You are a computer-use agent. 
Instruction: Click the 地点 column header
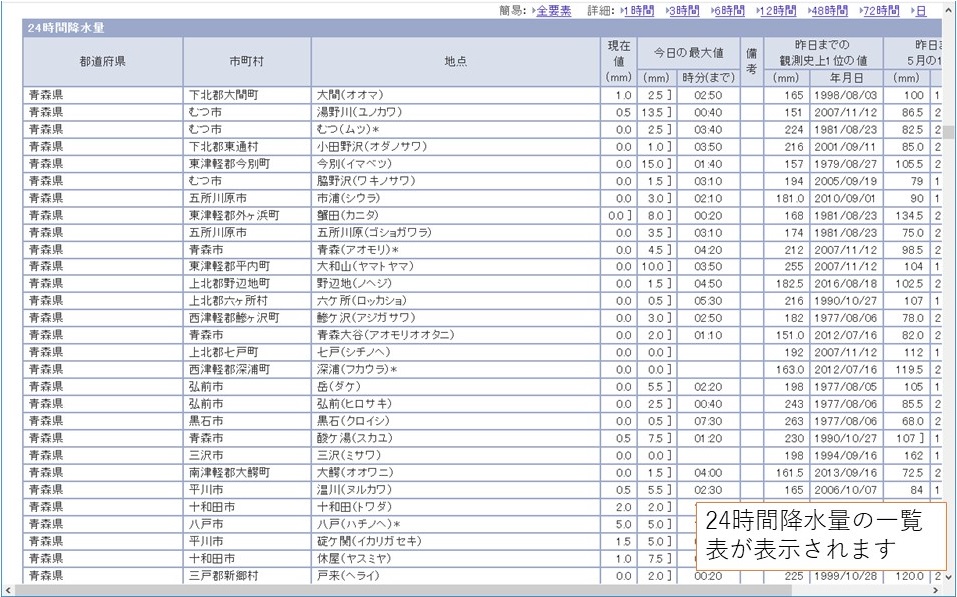tap(455, 61)
